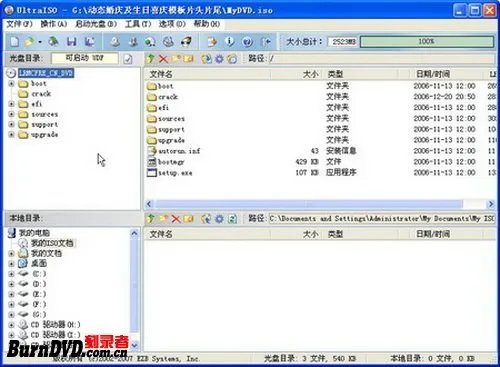Open the dropdown arrow beside Open icon
This screenshot has height=367, width=500.
point(40,42)
